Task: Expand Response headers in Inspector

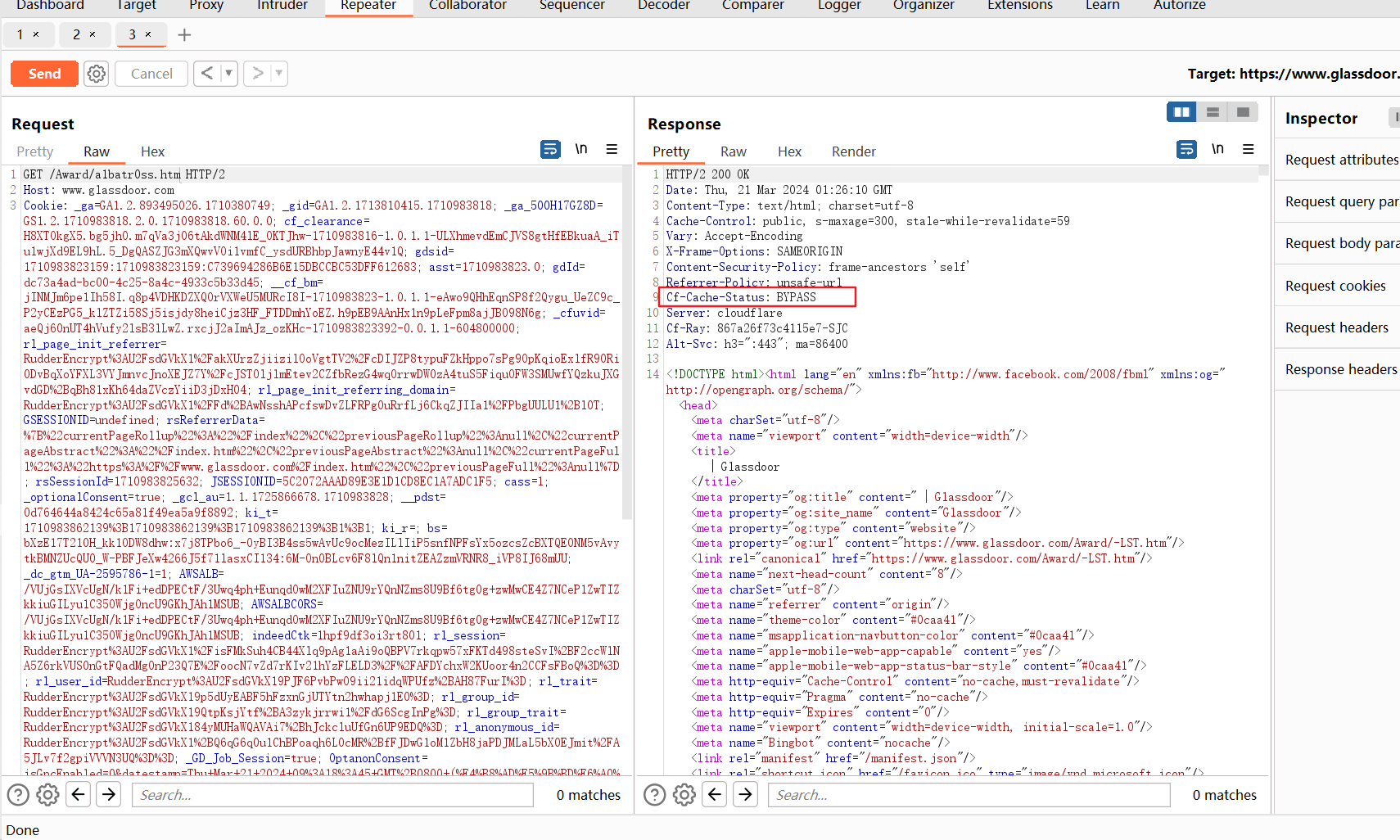Action: tap(1337, 369)
